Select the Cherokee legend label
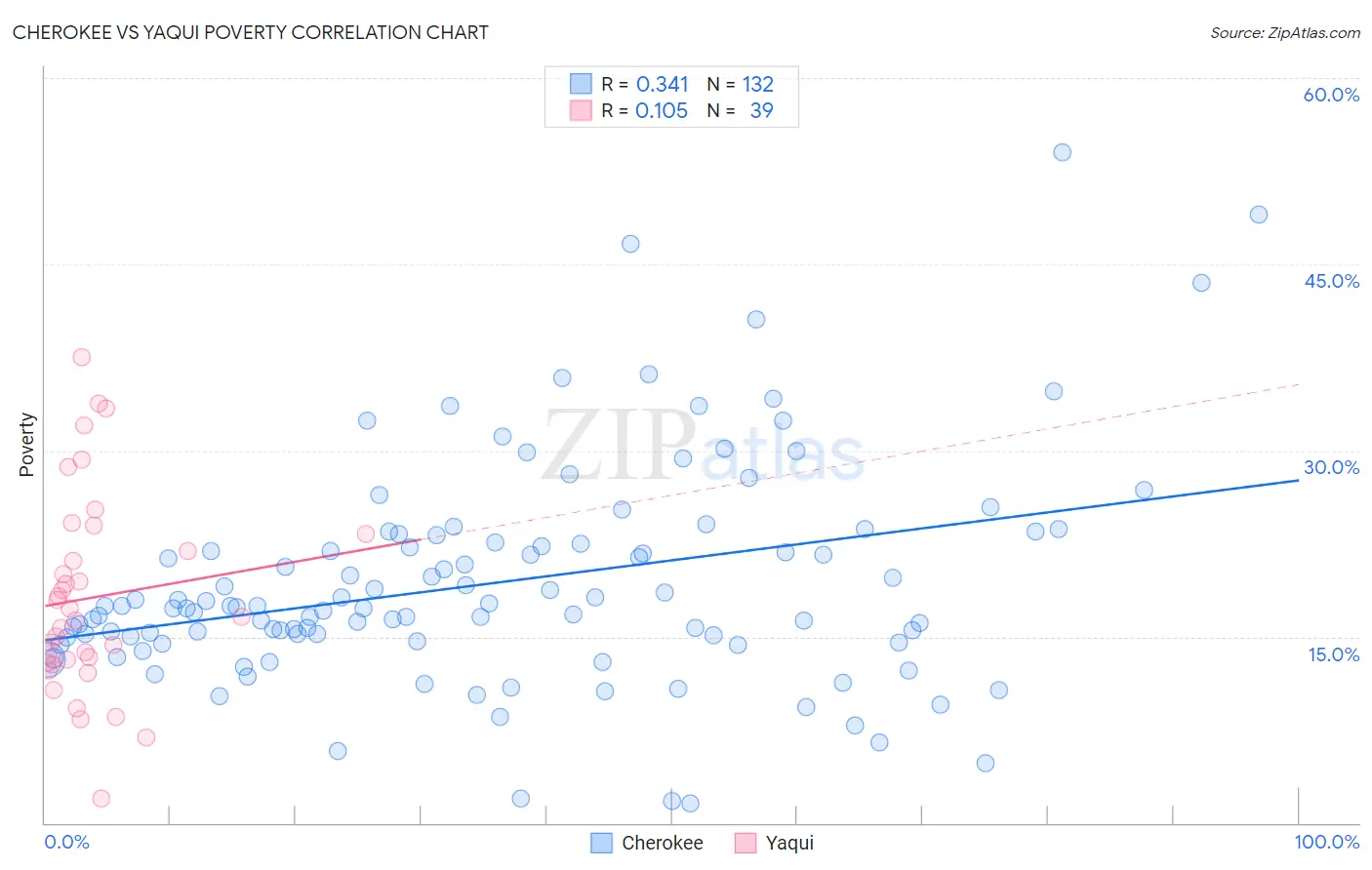 click(x=663, y=843)
